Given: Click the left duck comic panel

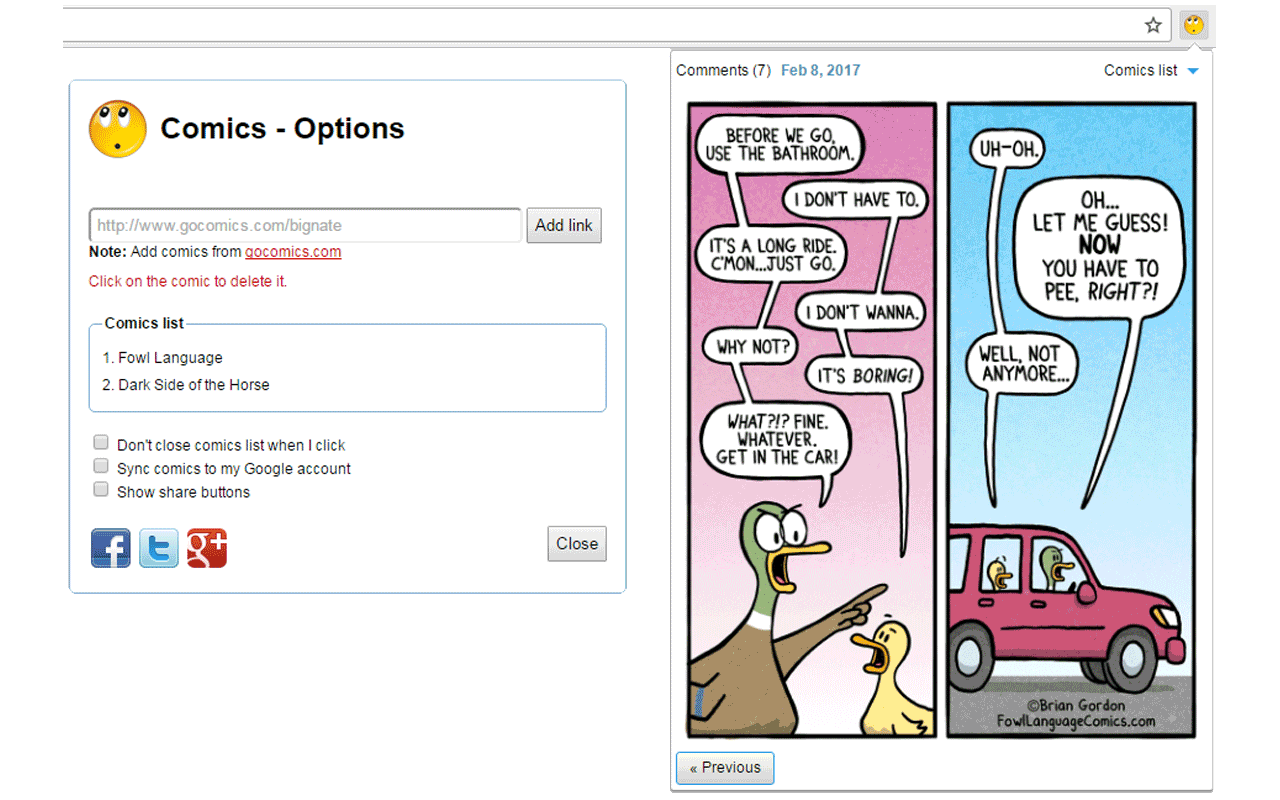Looking at the screenshot, I should pyautogui.click(x=812, y=420).
